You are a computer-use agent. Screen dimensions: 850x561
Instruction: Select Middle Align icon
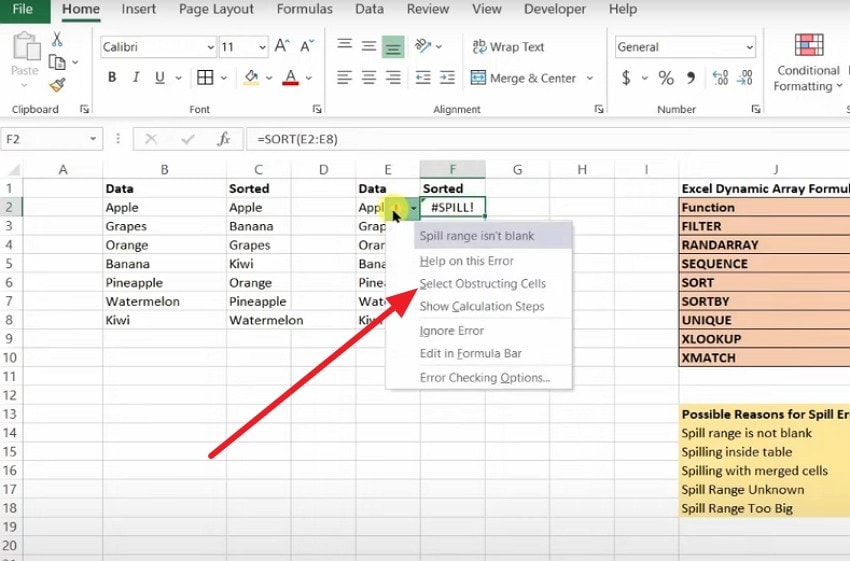click(369, 46)
